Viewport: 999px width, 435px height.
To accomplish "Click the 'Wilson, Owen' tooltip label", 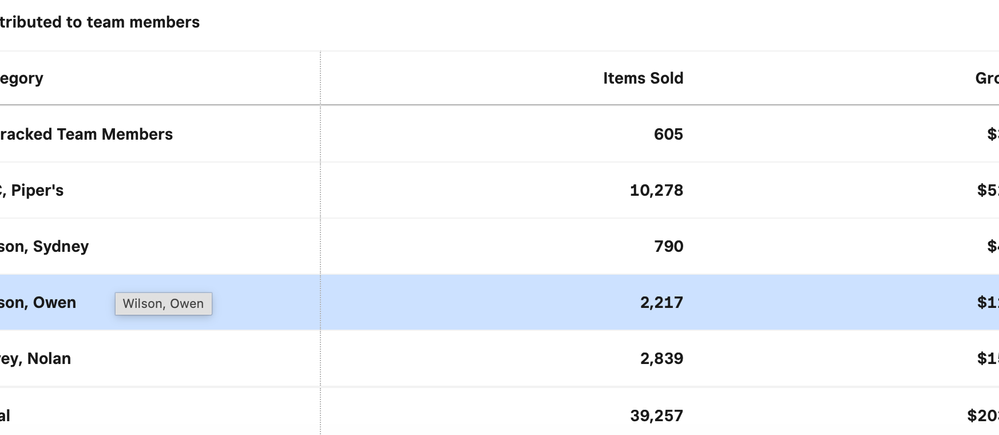I will click(x=163, y=304).
